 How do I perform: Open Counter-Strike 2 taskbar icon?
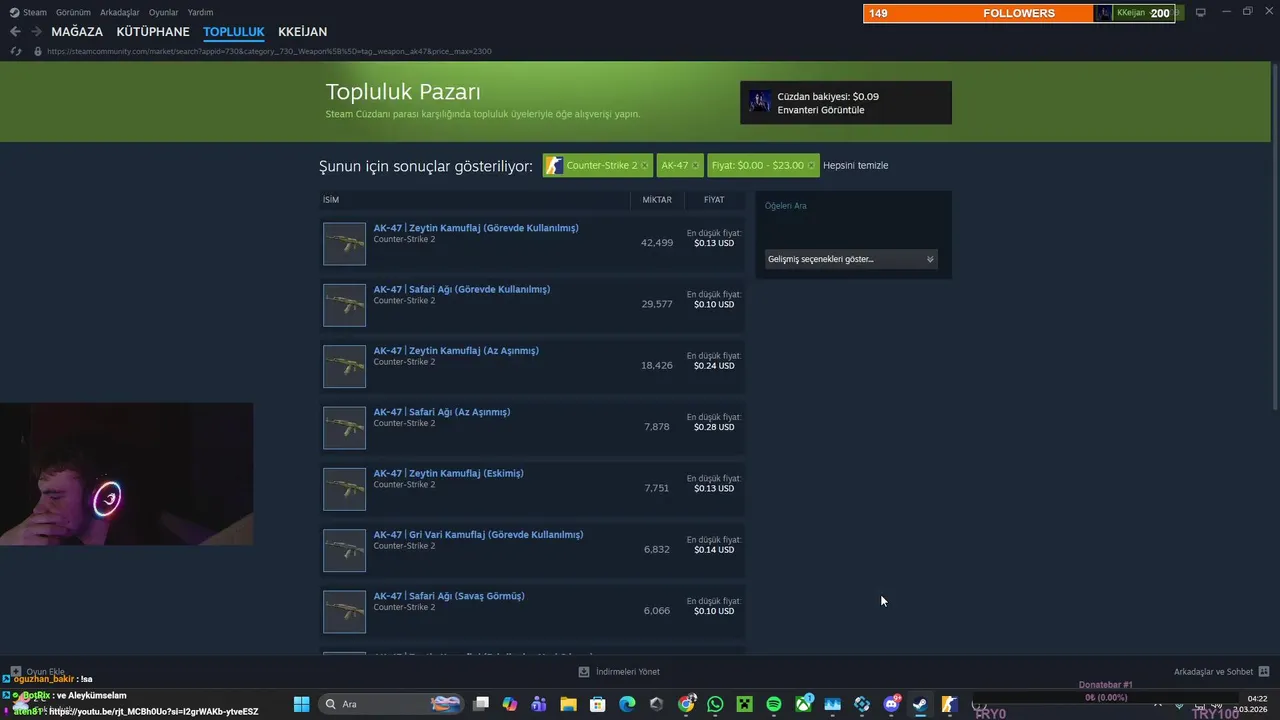coord(949,704)
